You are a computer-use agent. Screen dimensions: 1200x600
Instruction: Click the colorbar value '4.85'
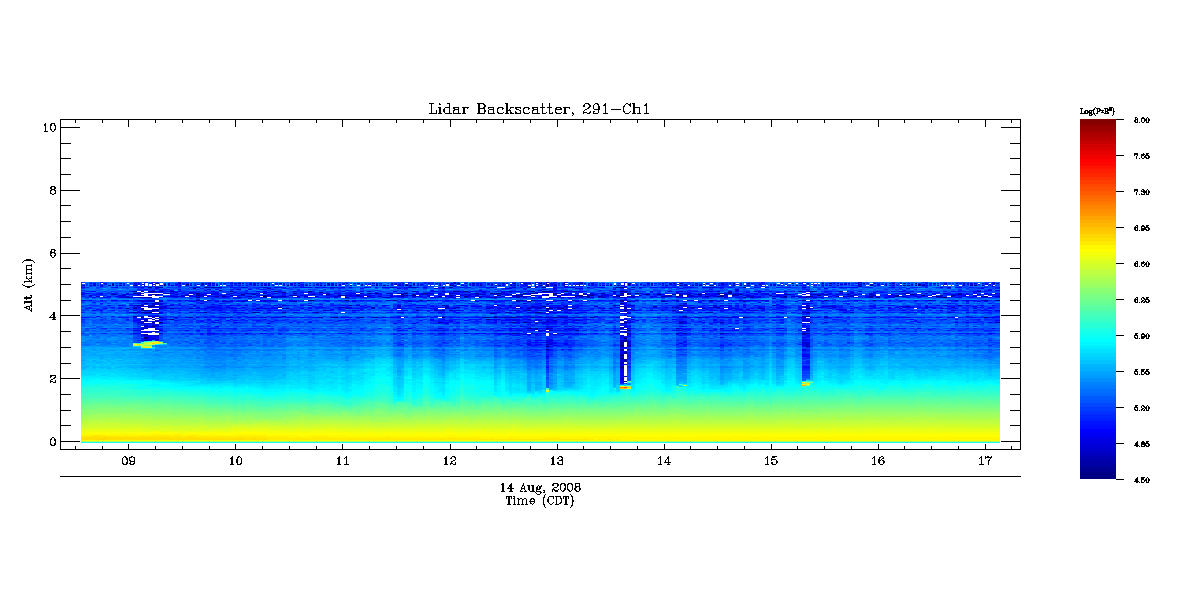pos(1142,444)
